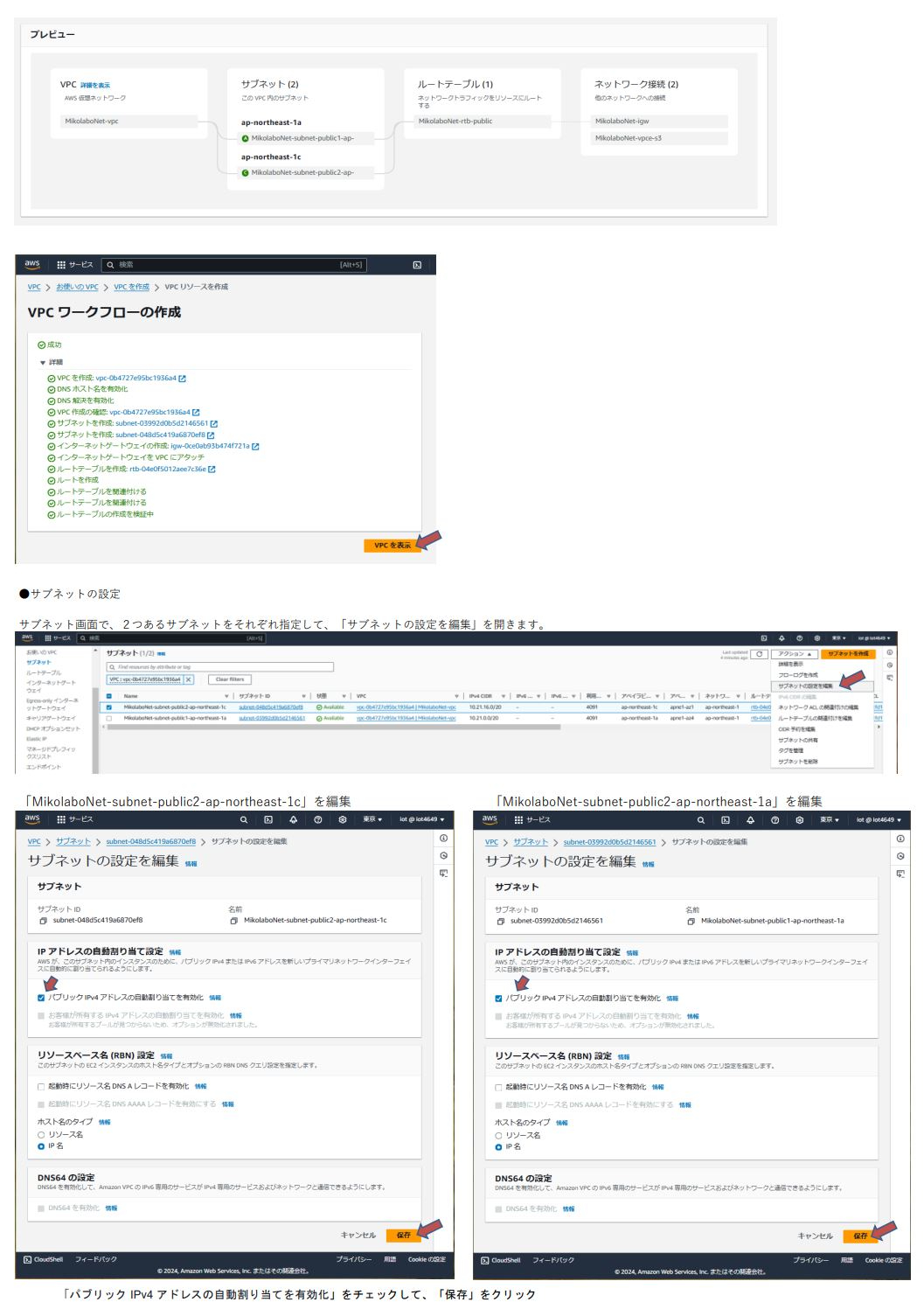The image size is (924, 1316).
Task: Open help icon in public2-1c edit page header
Action: [x=318, y=820]
